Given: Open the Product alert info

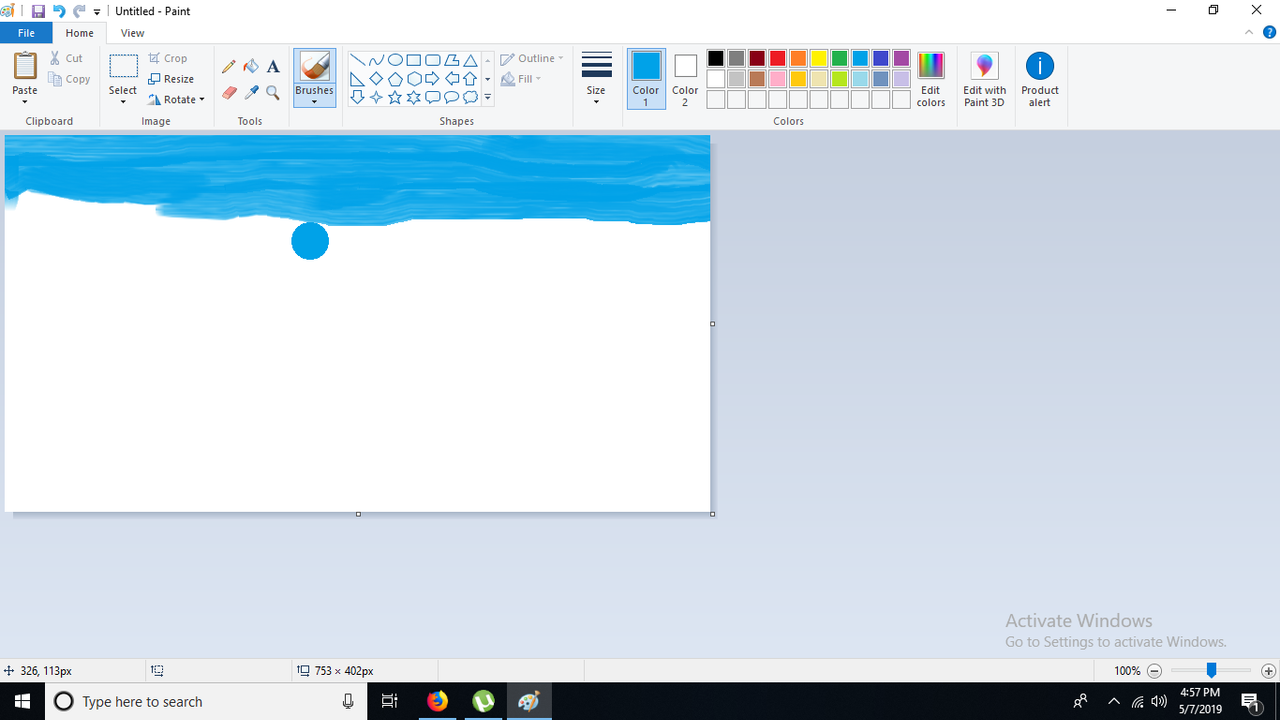Looking at the screenshot, I should point(1040,79).
